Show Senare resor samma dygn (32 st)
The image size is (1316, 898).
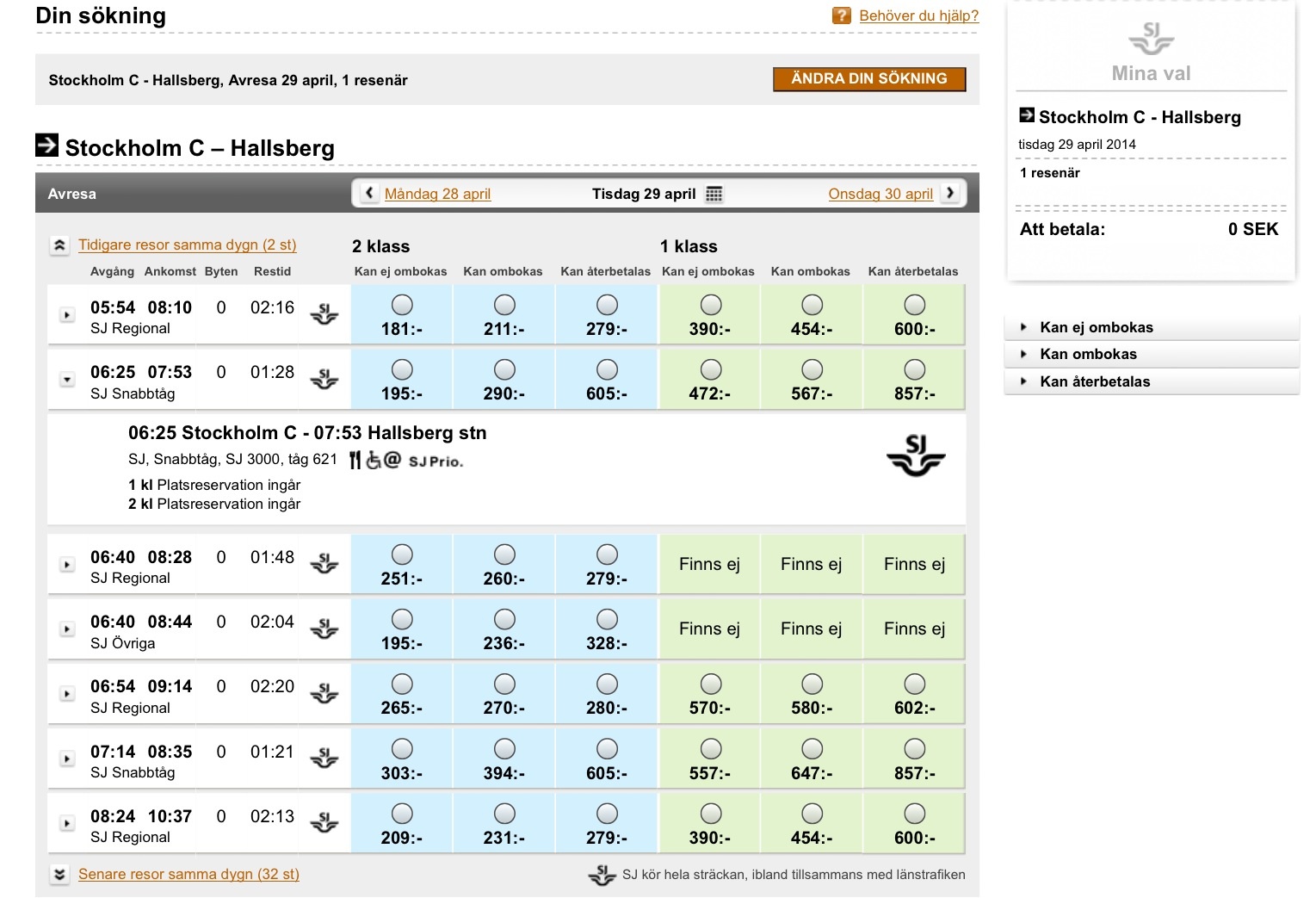tap(188, 874)
